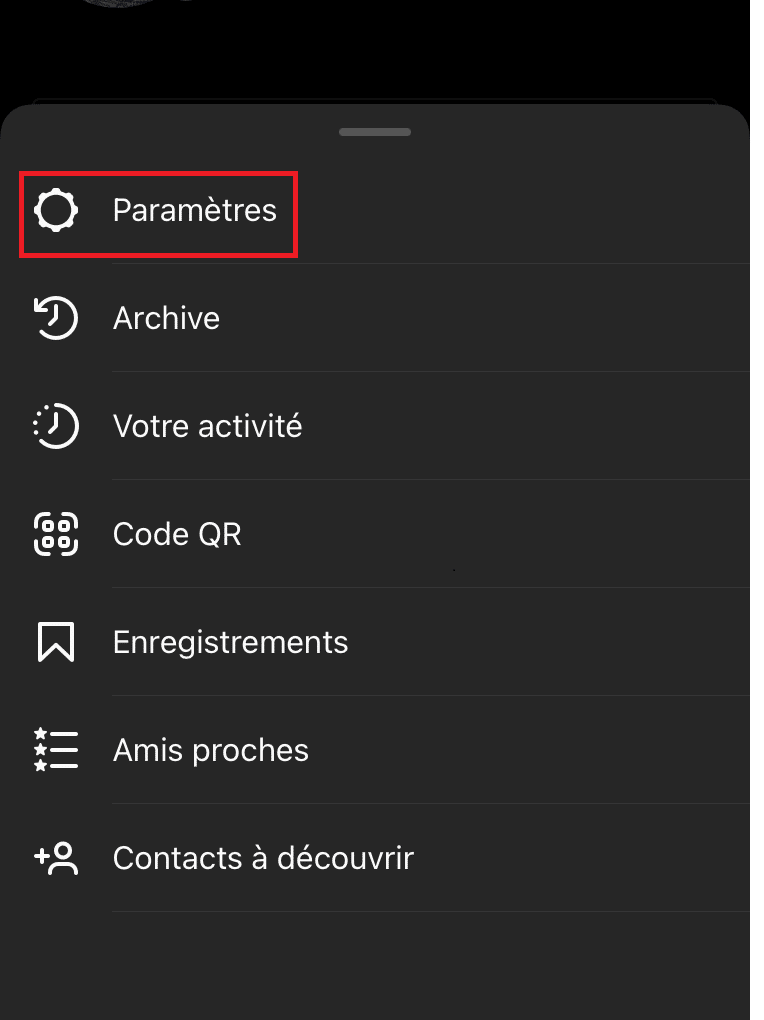The width and height of the screenshot is (764, 1020).
Task: Tap the Archive clock-arrow icon
Action: (56, 318)
